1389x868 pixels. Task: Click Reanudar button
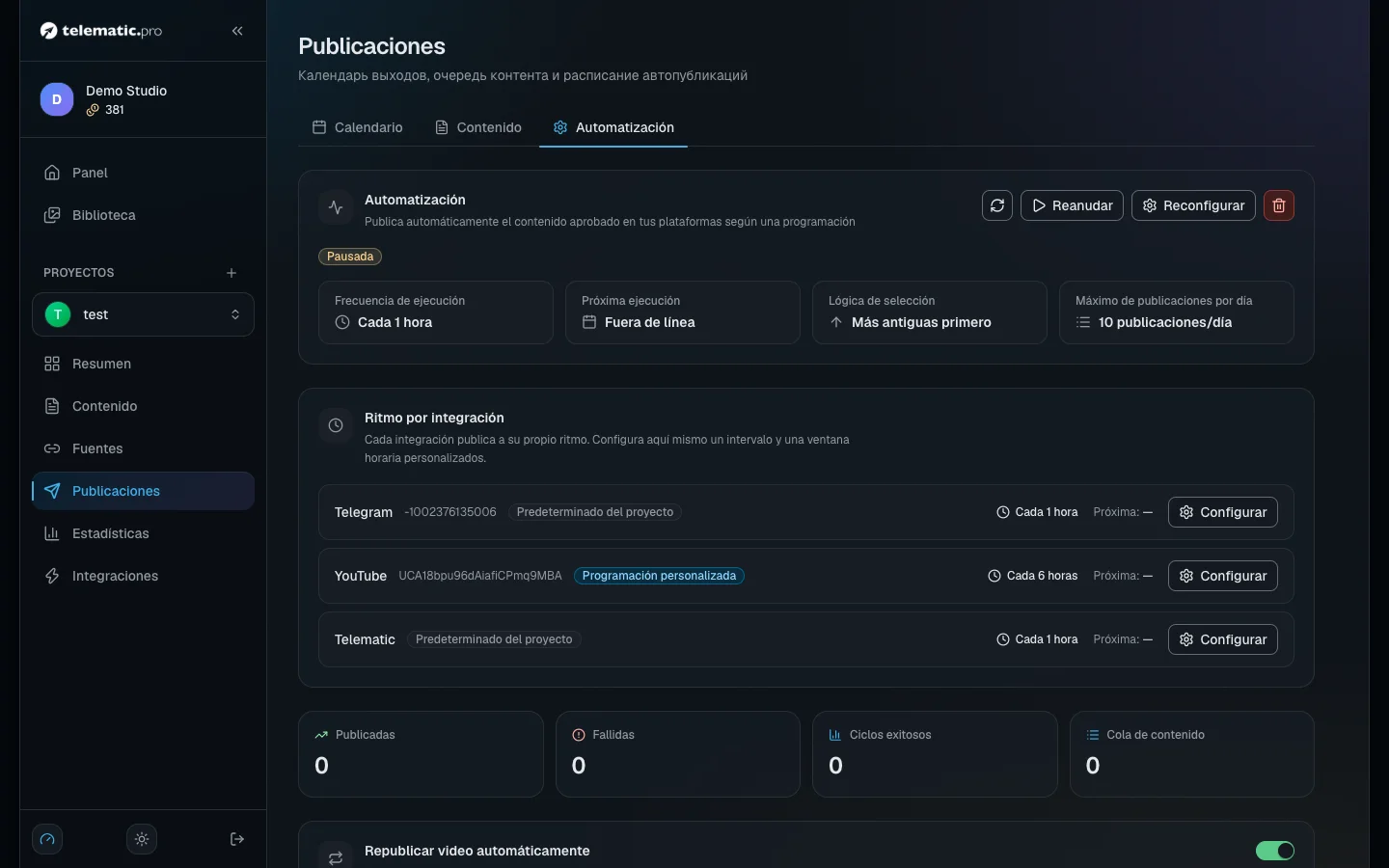(x=1072, y=205)
